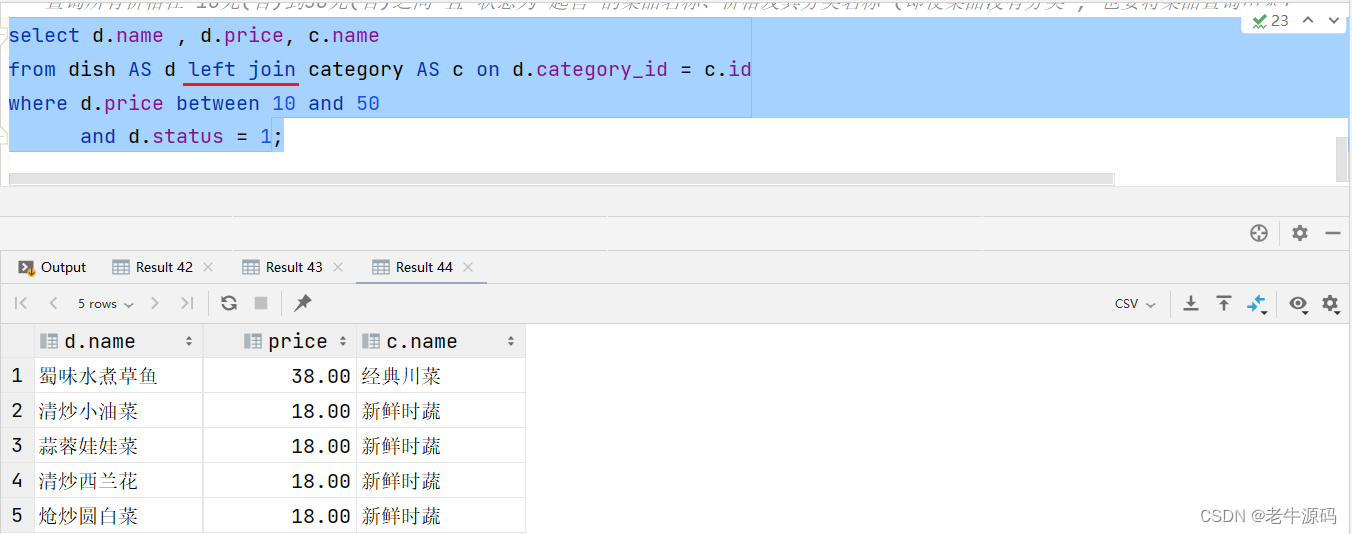Click the export data download icon

[x=1191, y=303]
